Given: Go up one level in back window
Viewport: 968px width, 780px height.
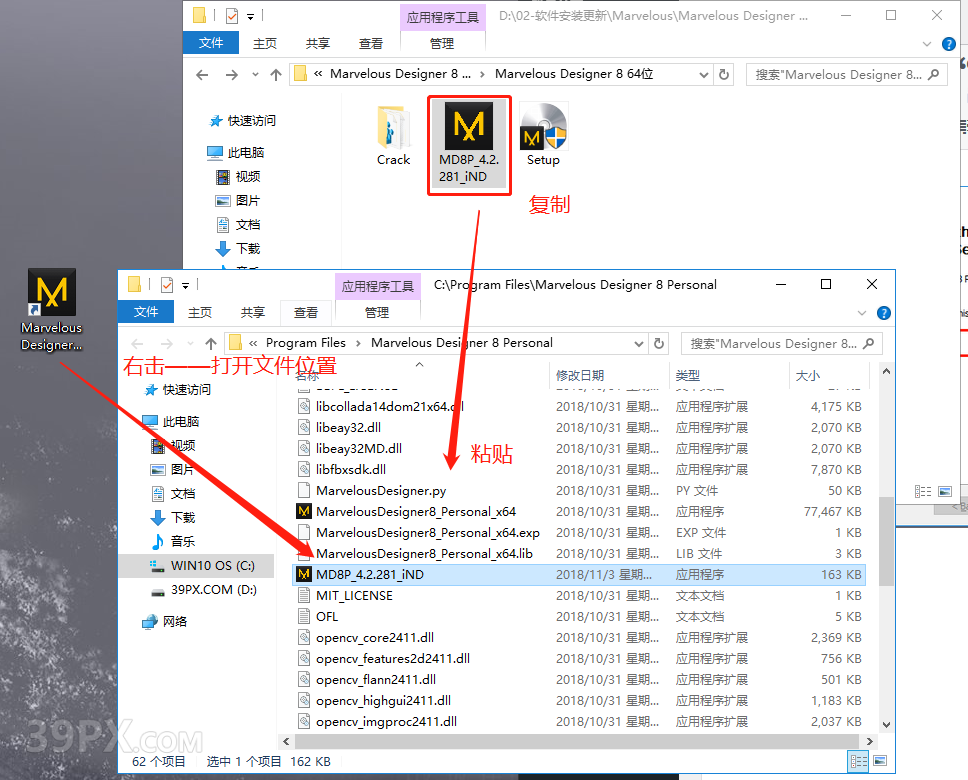Looking at the screenshot, I should coord(276,75).
